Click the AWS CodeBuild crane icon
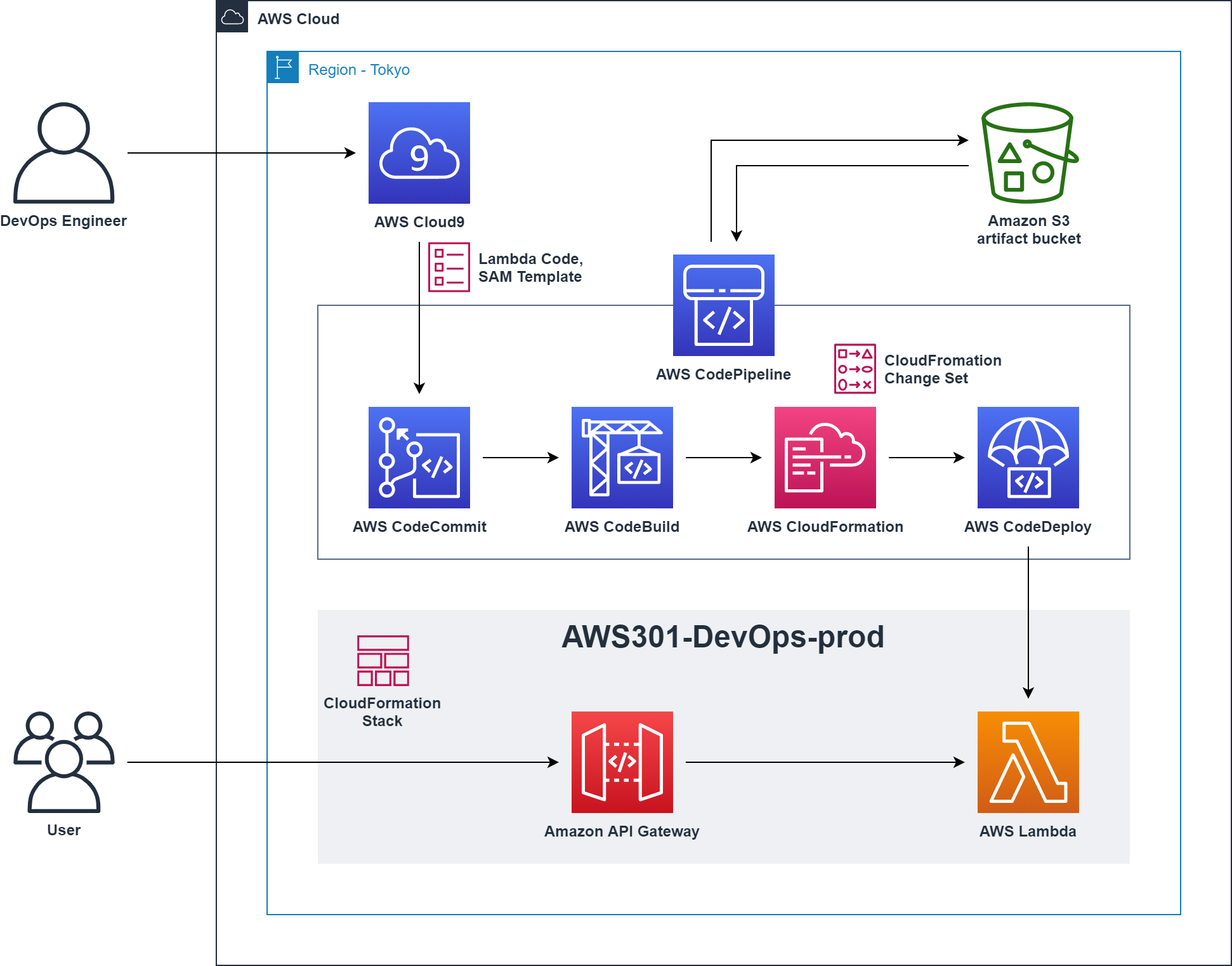This screenshot has width=1232, height=966. [x=622, y=458]
